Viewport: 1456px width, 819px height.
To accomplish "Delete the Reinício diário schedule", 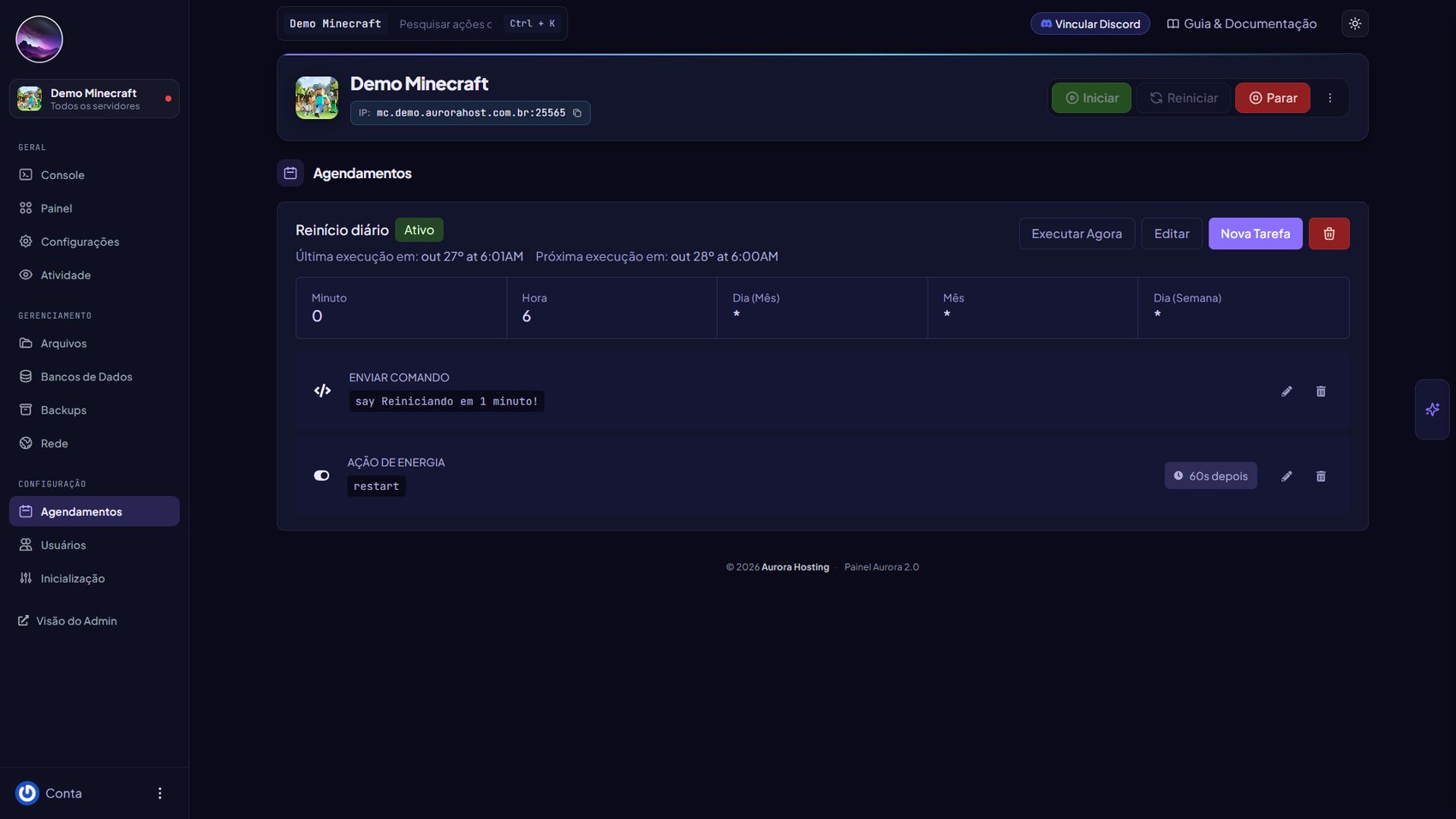I will pos(1329,234).
